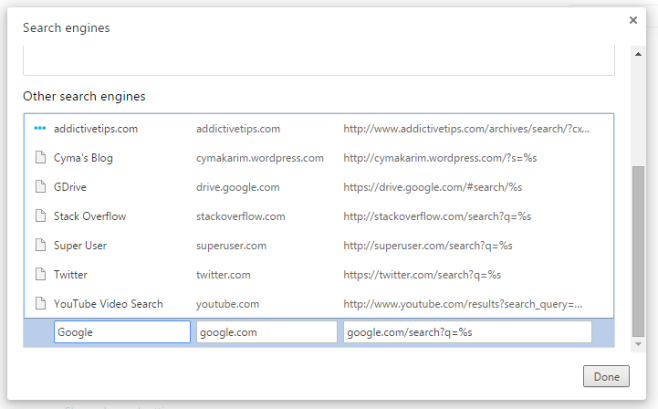Click the drive.google.com/#search/%s URL
This screenshot has height=409, width=658.
(x=433, y=187)
